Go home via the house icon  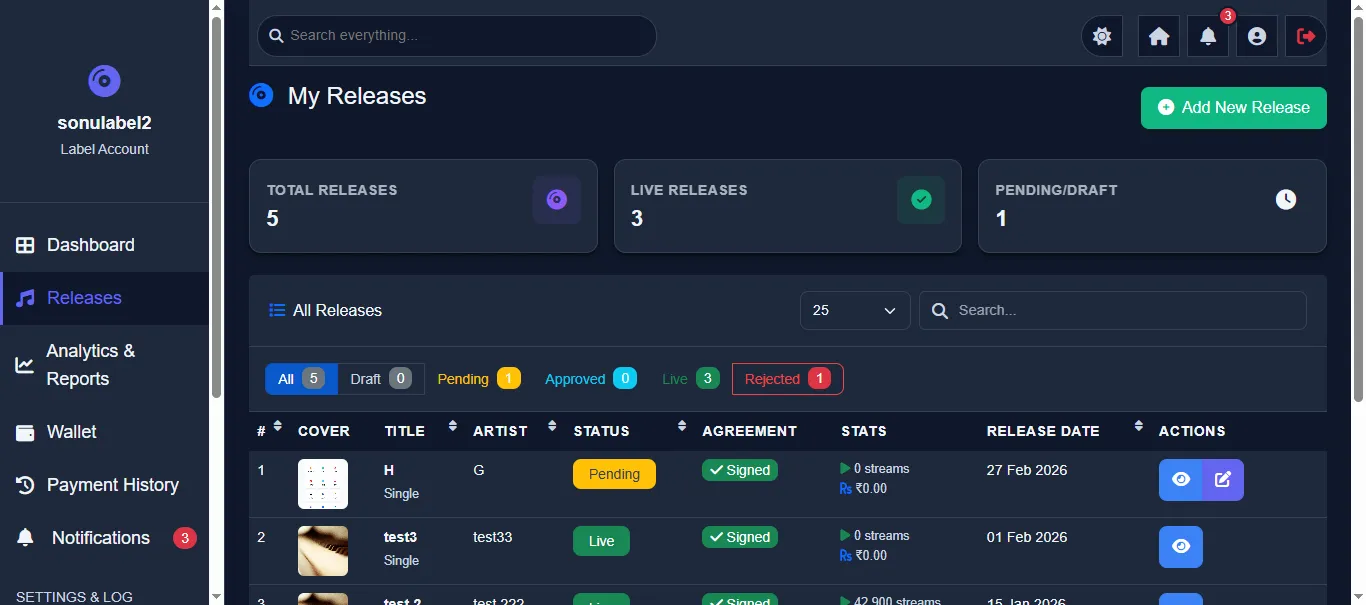coord(1159,36)
